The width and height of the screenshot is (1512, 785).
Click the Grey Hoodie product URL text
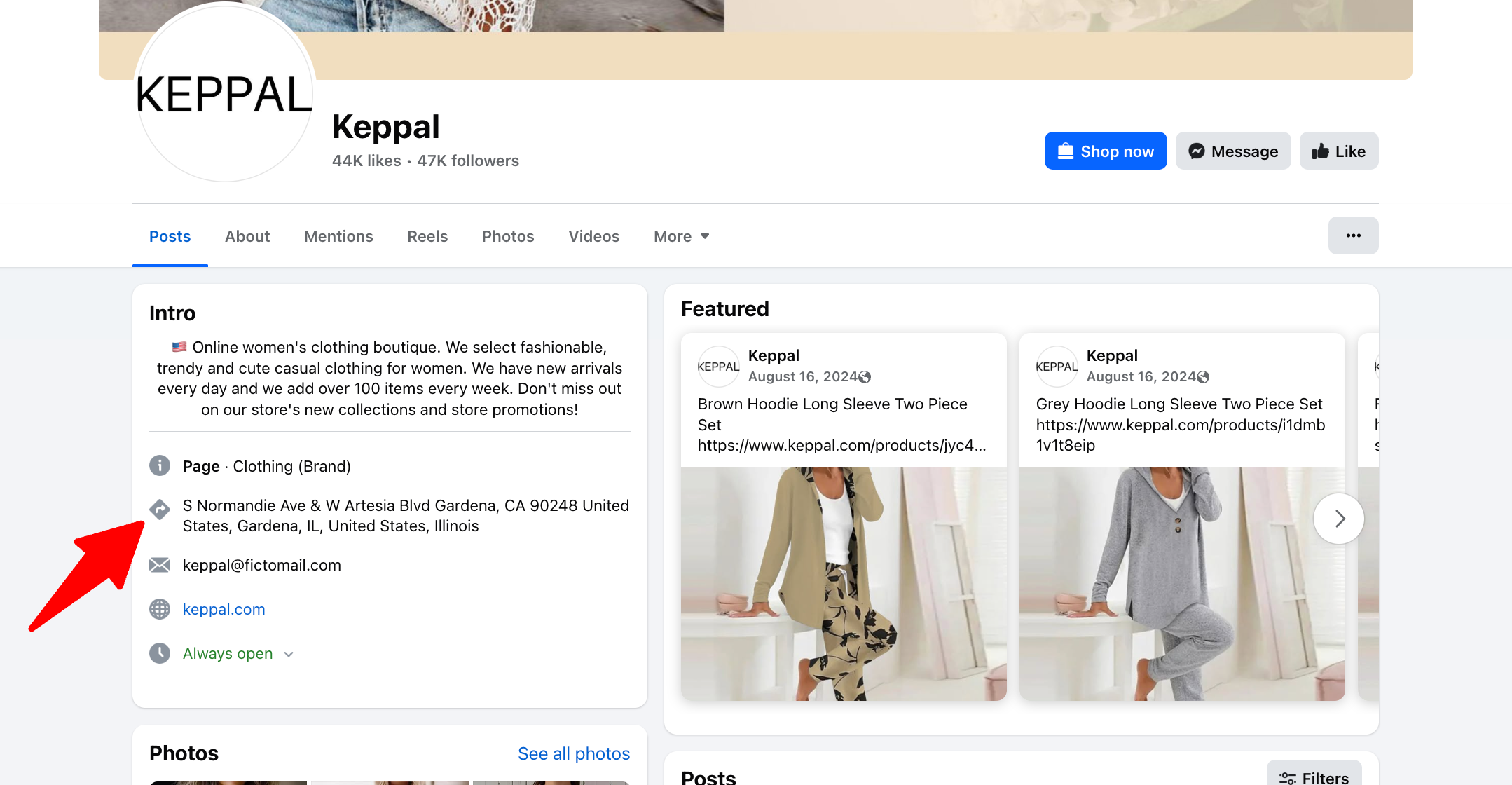click(x=1181, y=435)
